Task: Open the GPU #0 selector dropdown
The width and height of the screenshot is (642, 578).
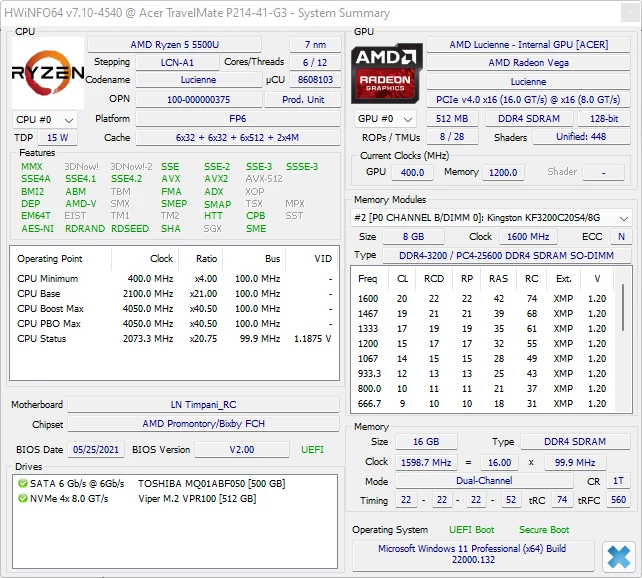Action: (x=385, y=119)
